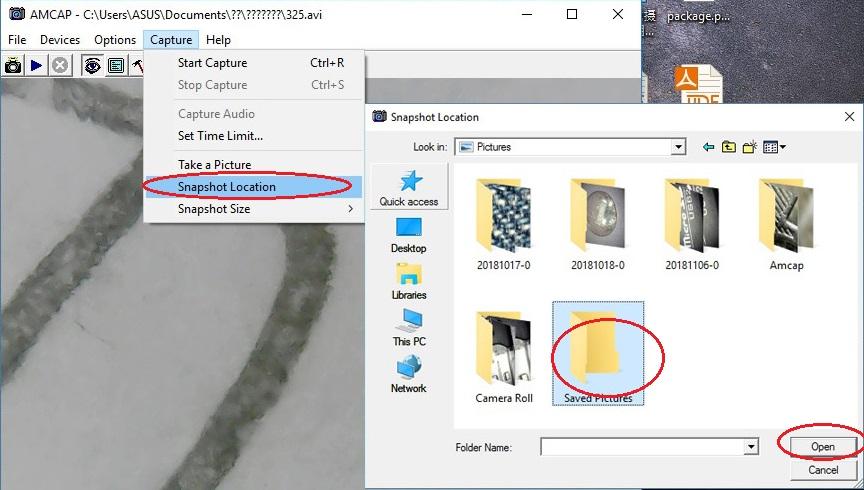Click the blue play start-capture icon

pyautogui.click(x=36, y=66)
